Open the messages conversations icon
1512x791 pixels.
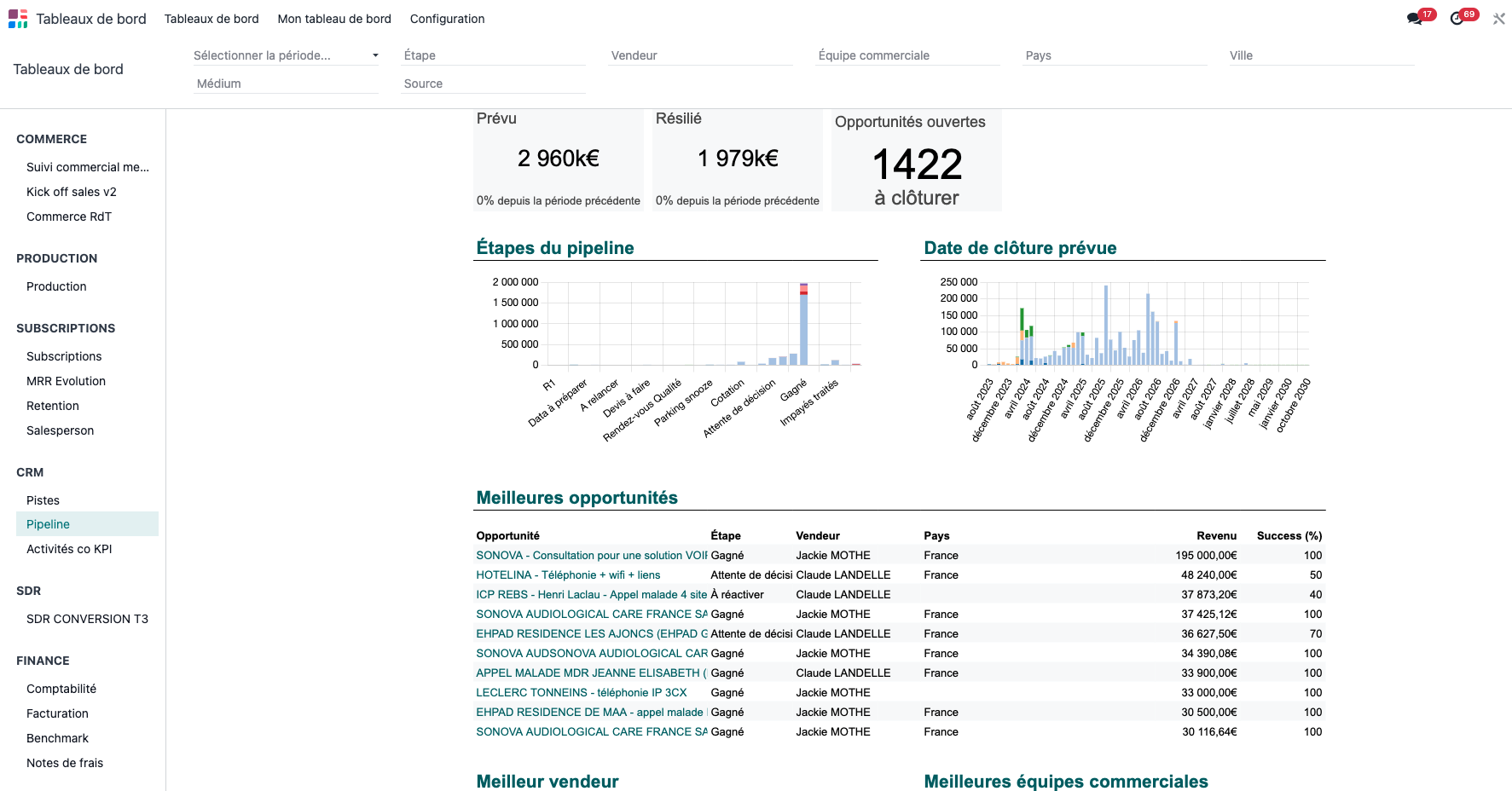pyautogui.click(x=1415, y=19)
